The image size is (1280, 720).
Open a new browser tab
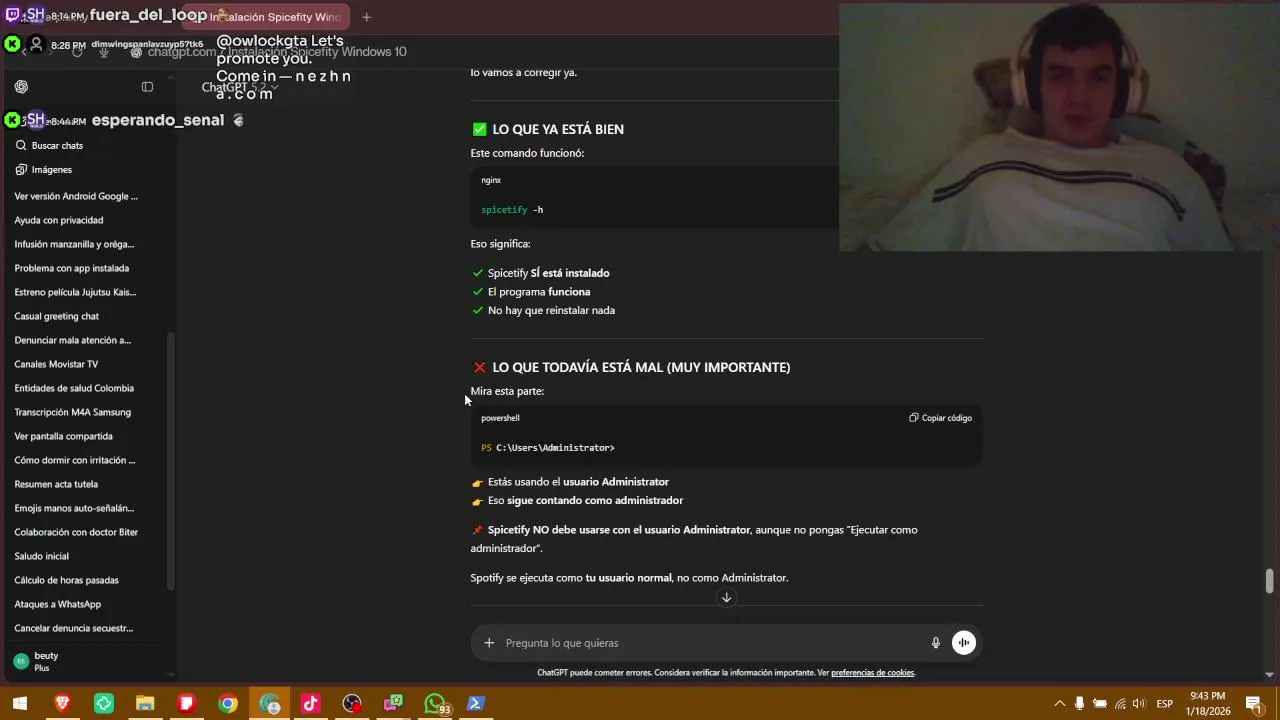click(366, 17)
